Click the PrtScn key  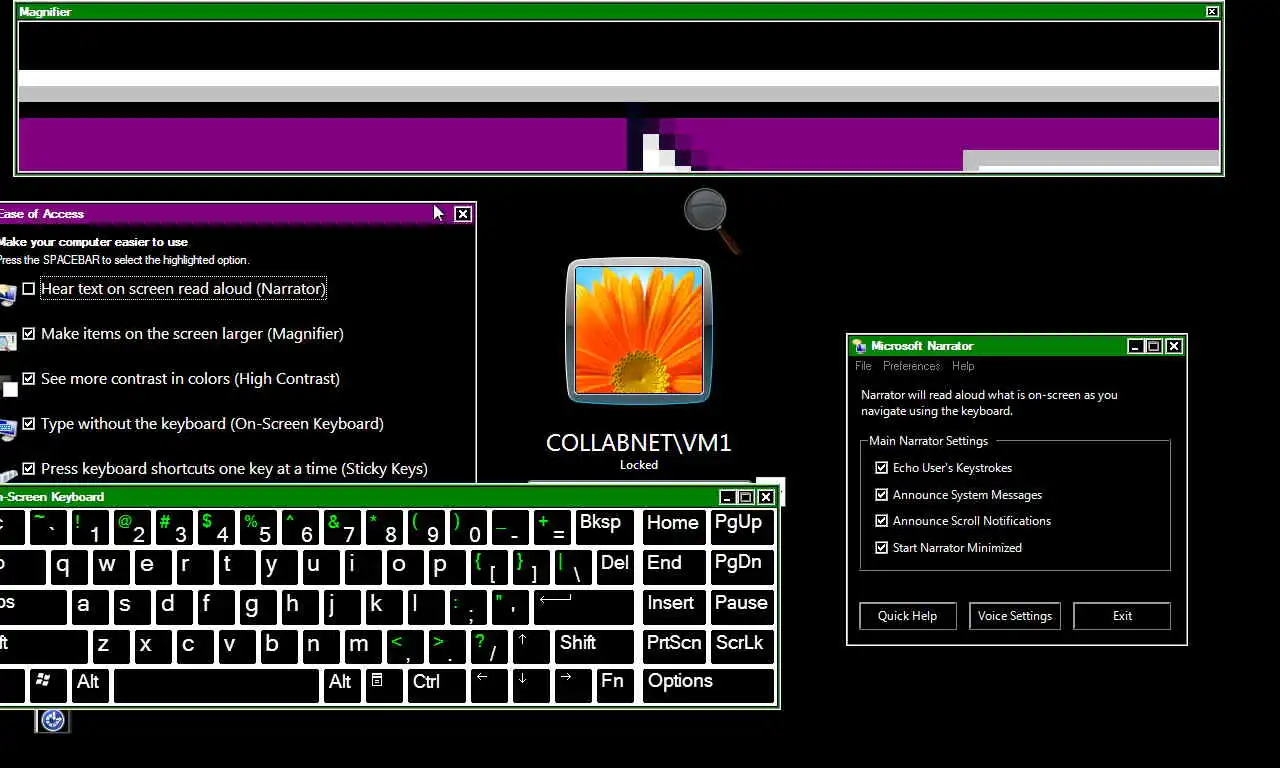(673, 646)
